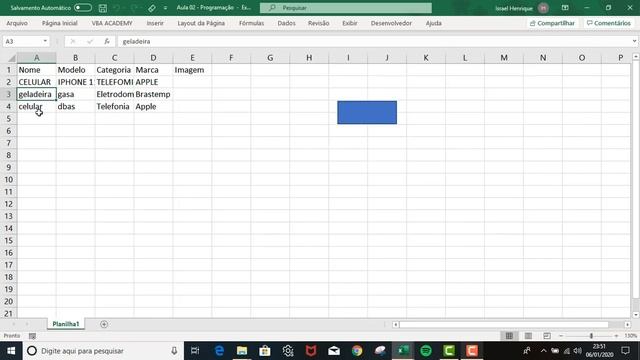Click formula bar containing geladeira

pyautogui.click(x=373, y=41)
